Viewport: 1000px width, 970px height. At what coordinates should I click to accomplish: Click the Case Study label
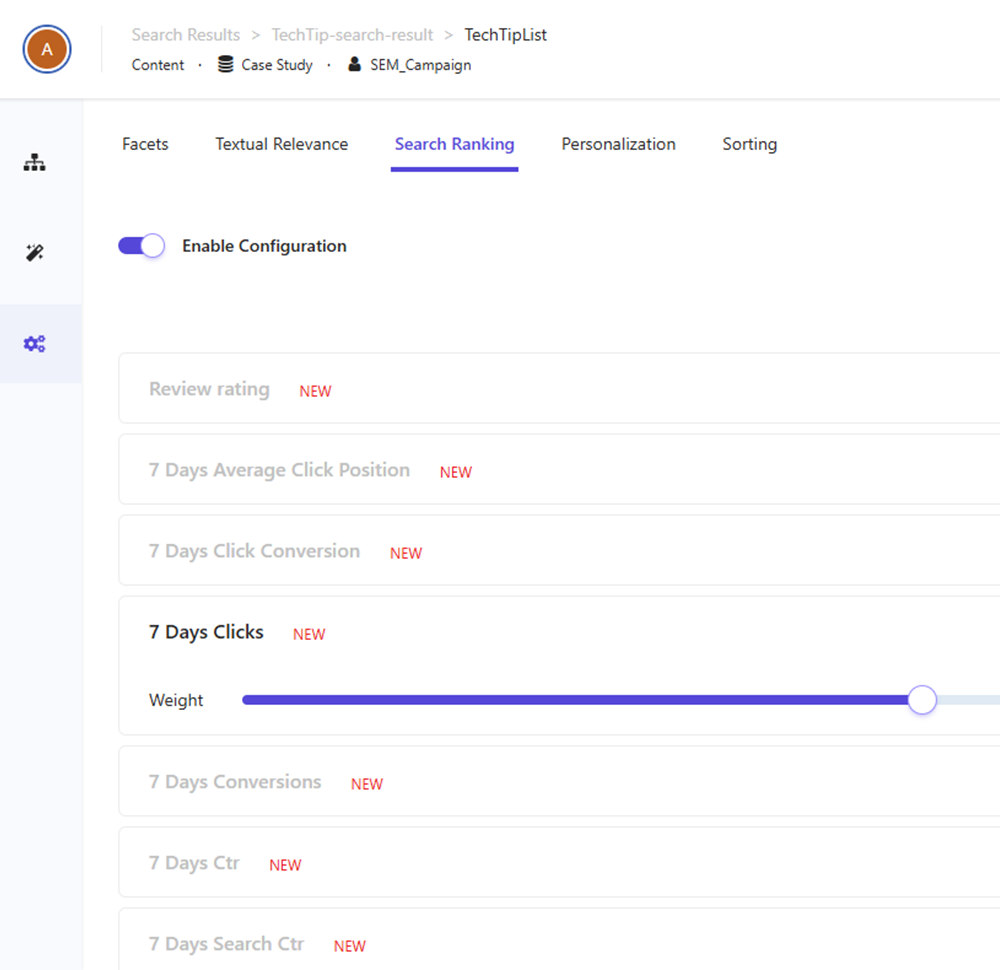(277, 65)
